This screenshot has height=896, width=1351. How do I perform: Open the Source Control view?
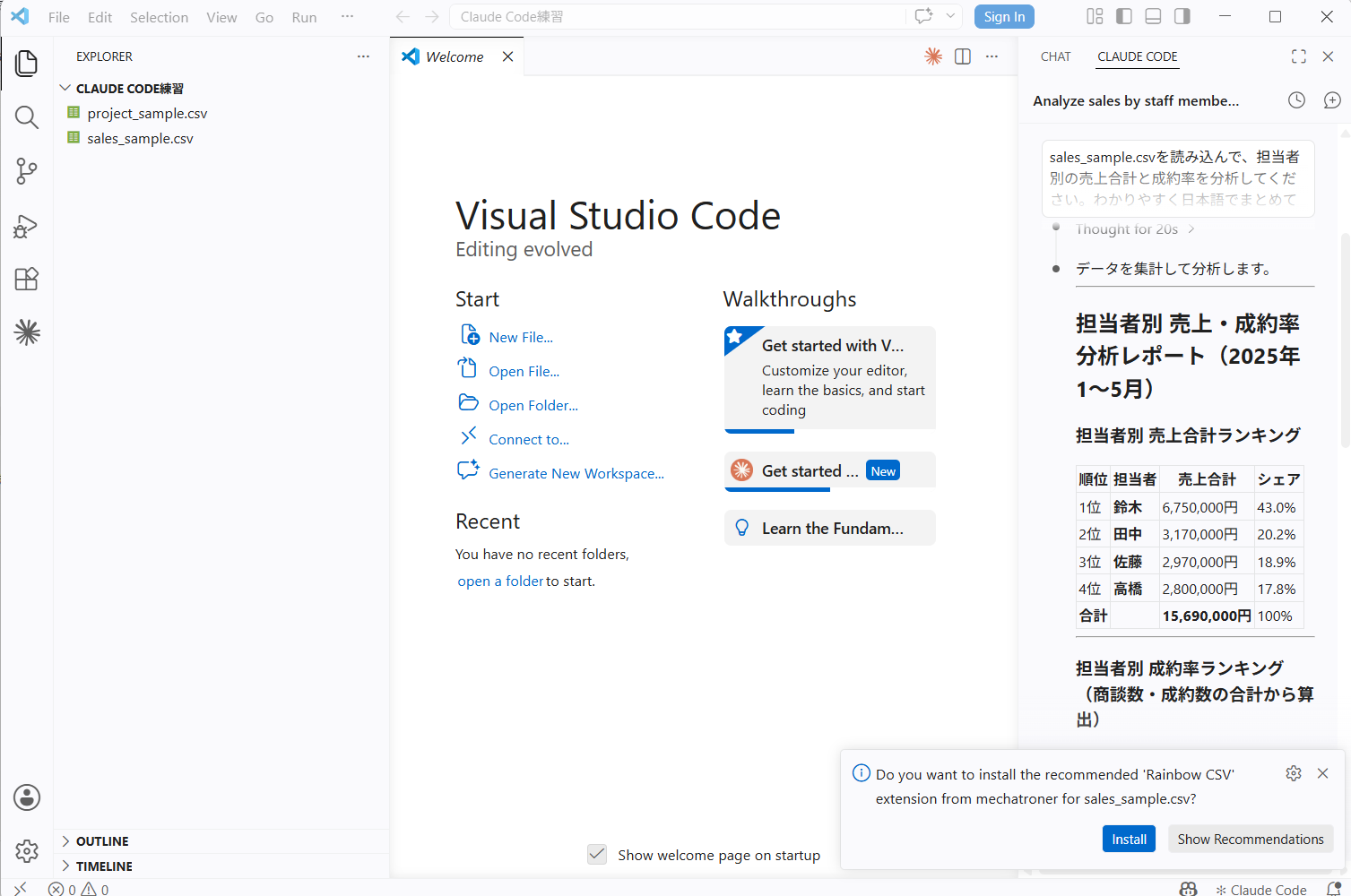pyautogui.click(x=27, y=171)
